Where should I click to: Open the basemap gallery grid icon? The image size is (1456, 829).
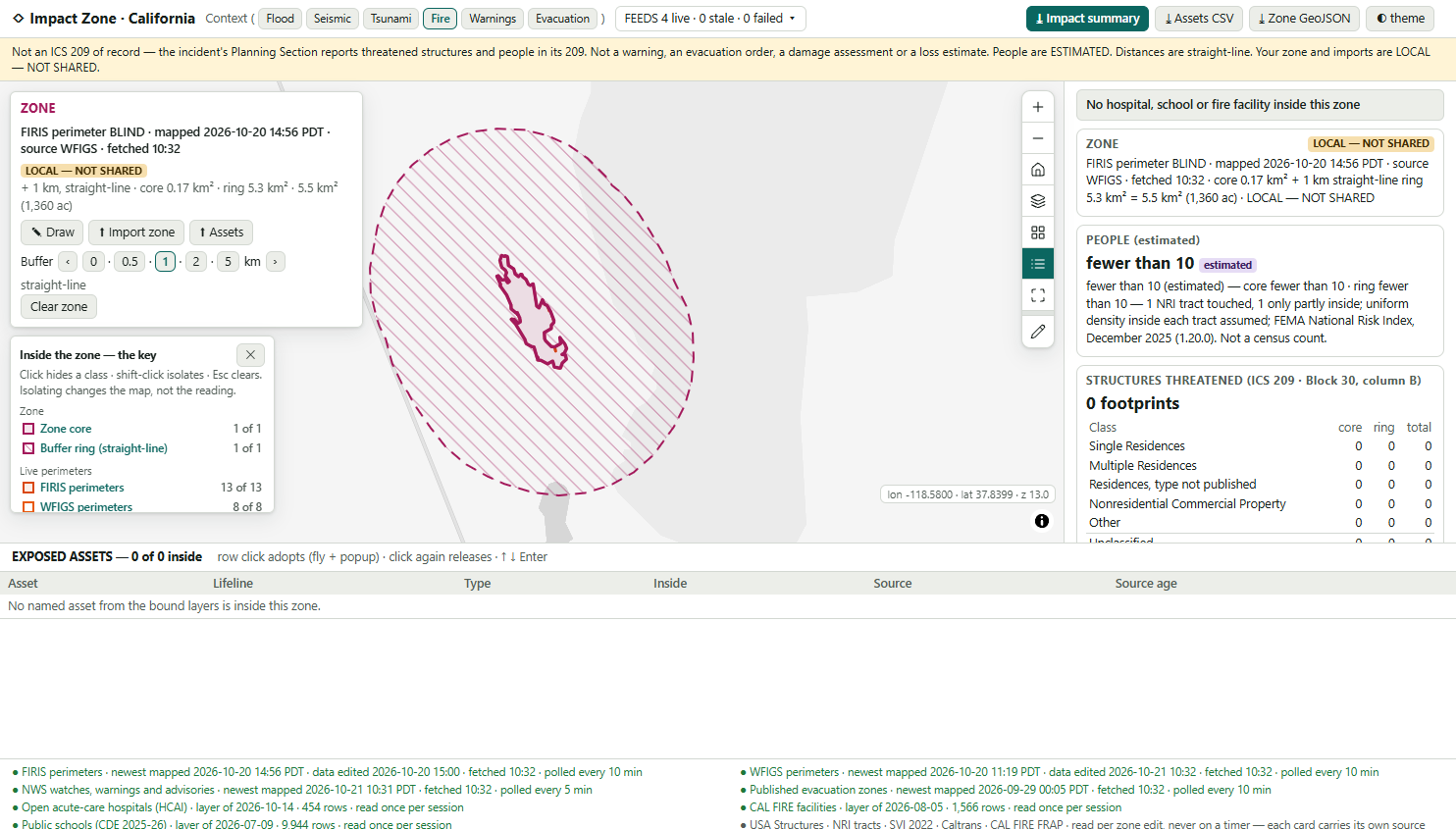[1038, 233]
